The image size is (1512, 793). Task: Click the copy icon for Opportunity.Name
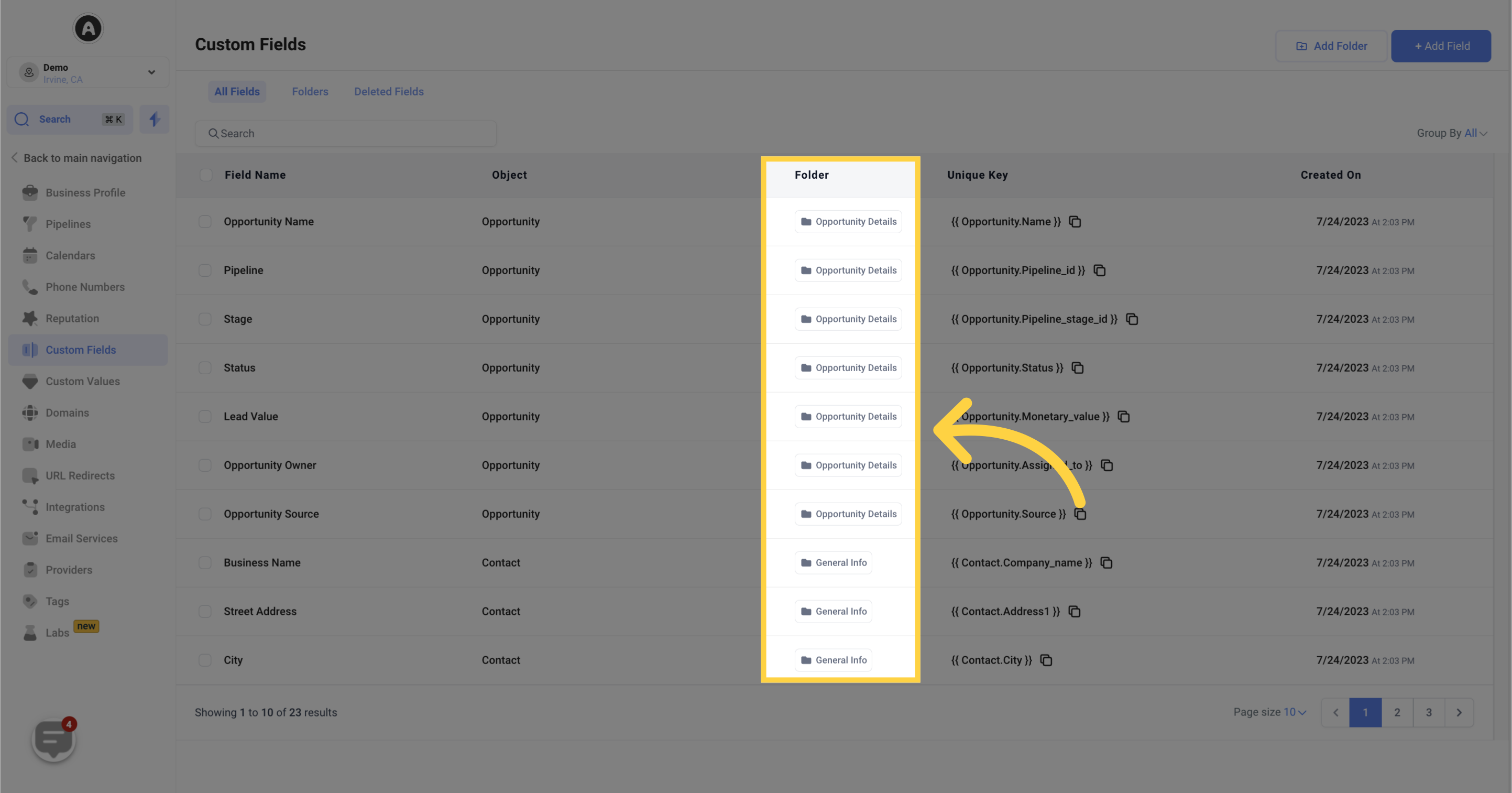(1075, 221)
